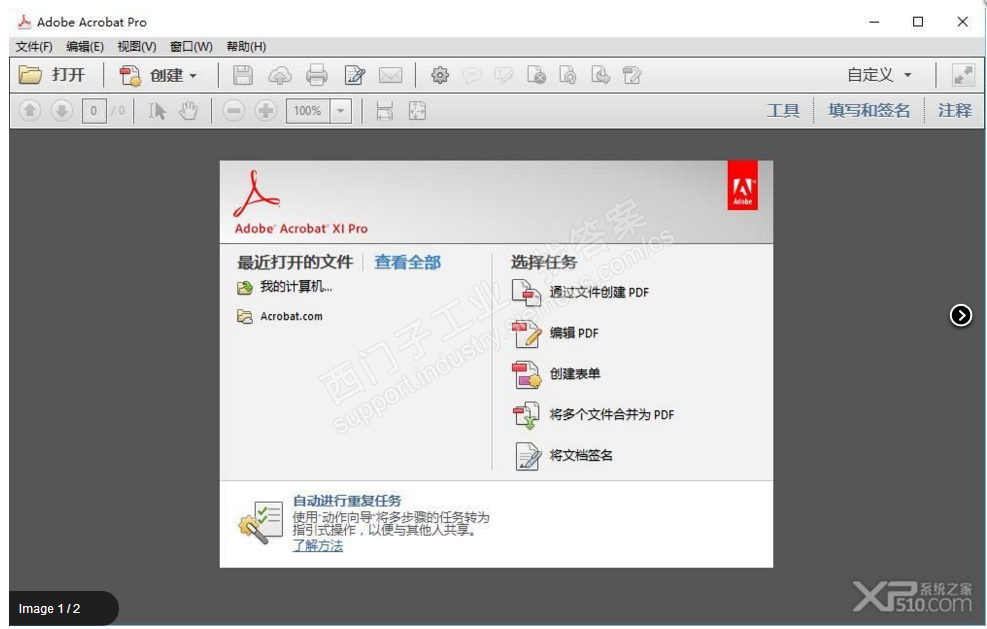Select 通过文件创建 PDF task
Viewport: 987px width, 629px height.
coord(580,293)
